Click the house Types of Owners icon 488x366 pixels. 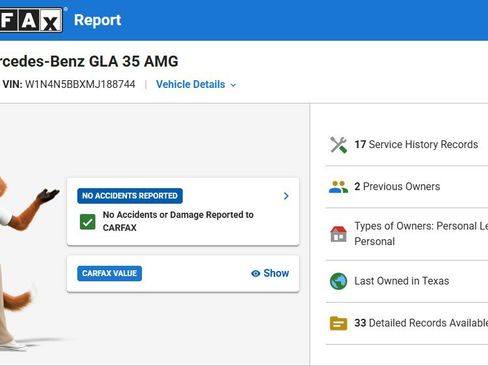pyautogui.click(x=338, y=234)
